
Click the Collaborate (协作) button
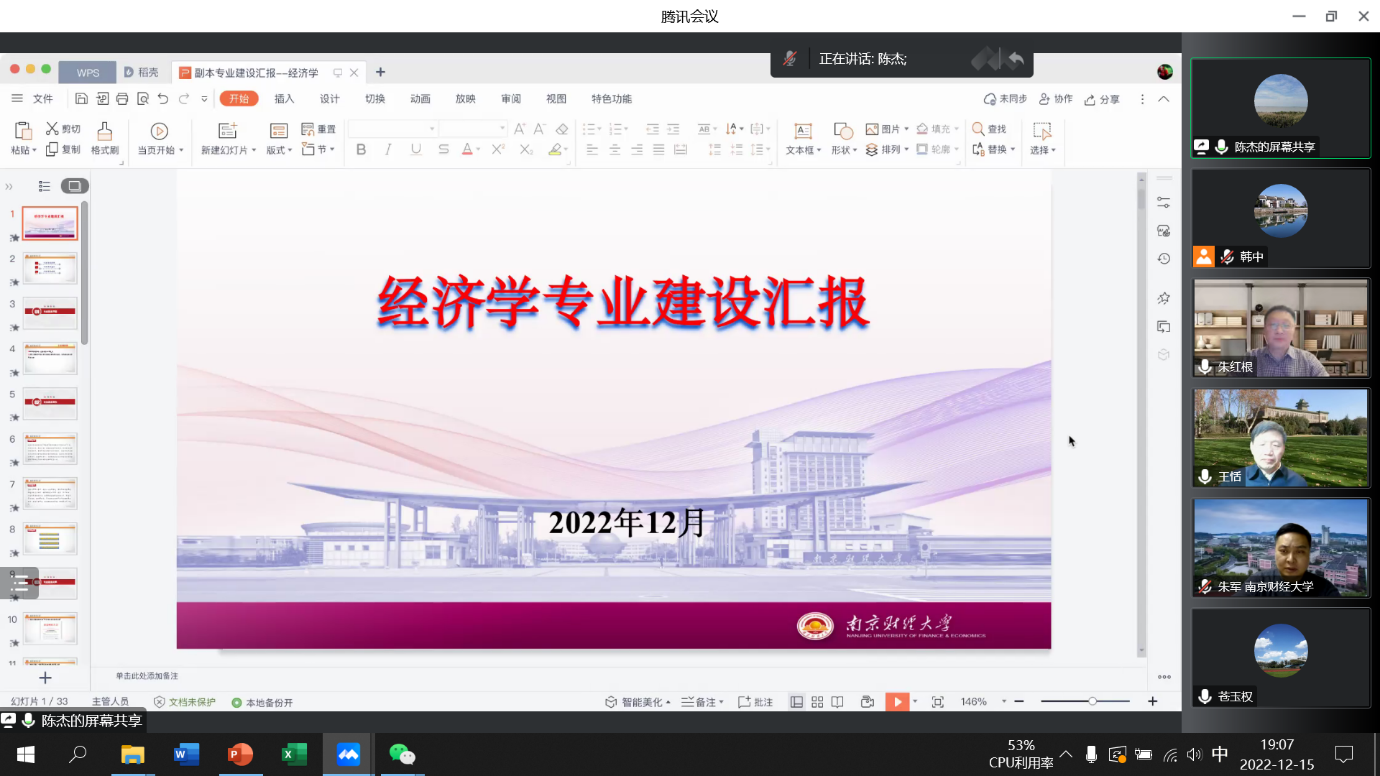coord(1056,99)
